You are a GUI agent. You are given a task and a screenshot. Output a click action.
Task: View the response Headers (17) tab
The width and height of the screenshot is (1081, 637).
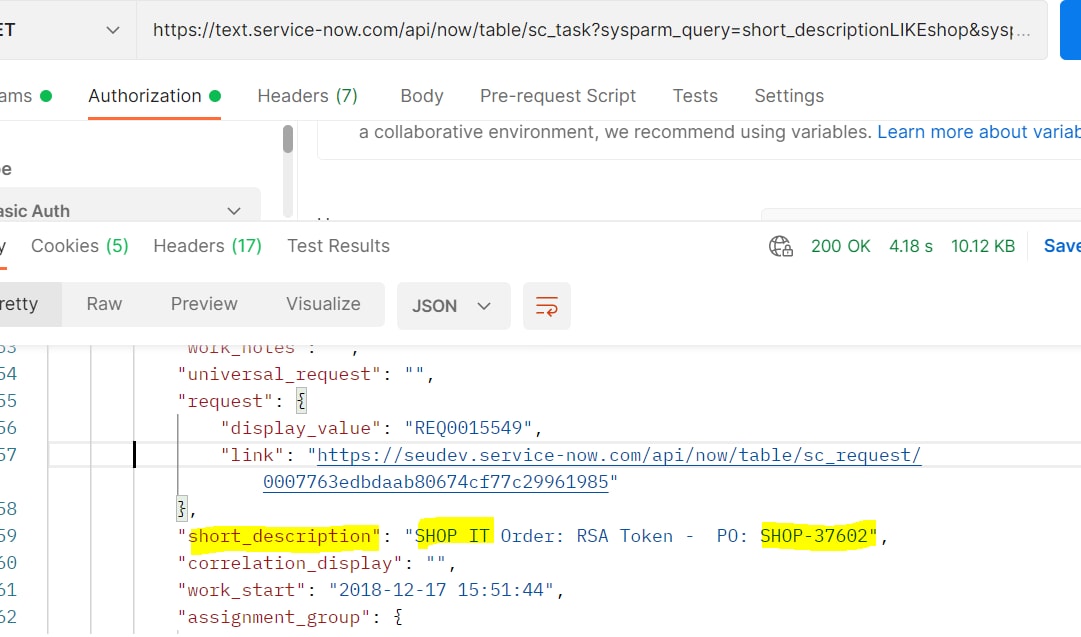pyautogui.click(x=207, y=246)
